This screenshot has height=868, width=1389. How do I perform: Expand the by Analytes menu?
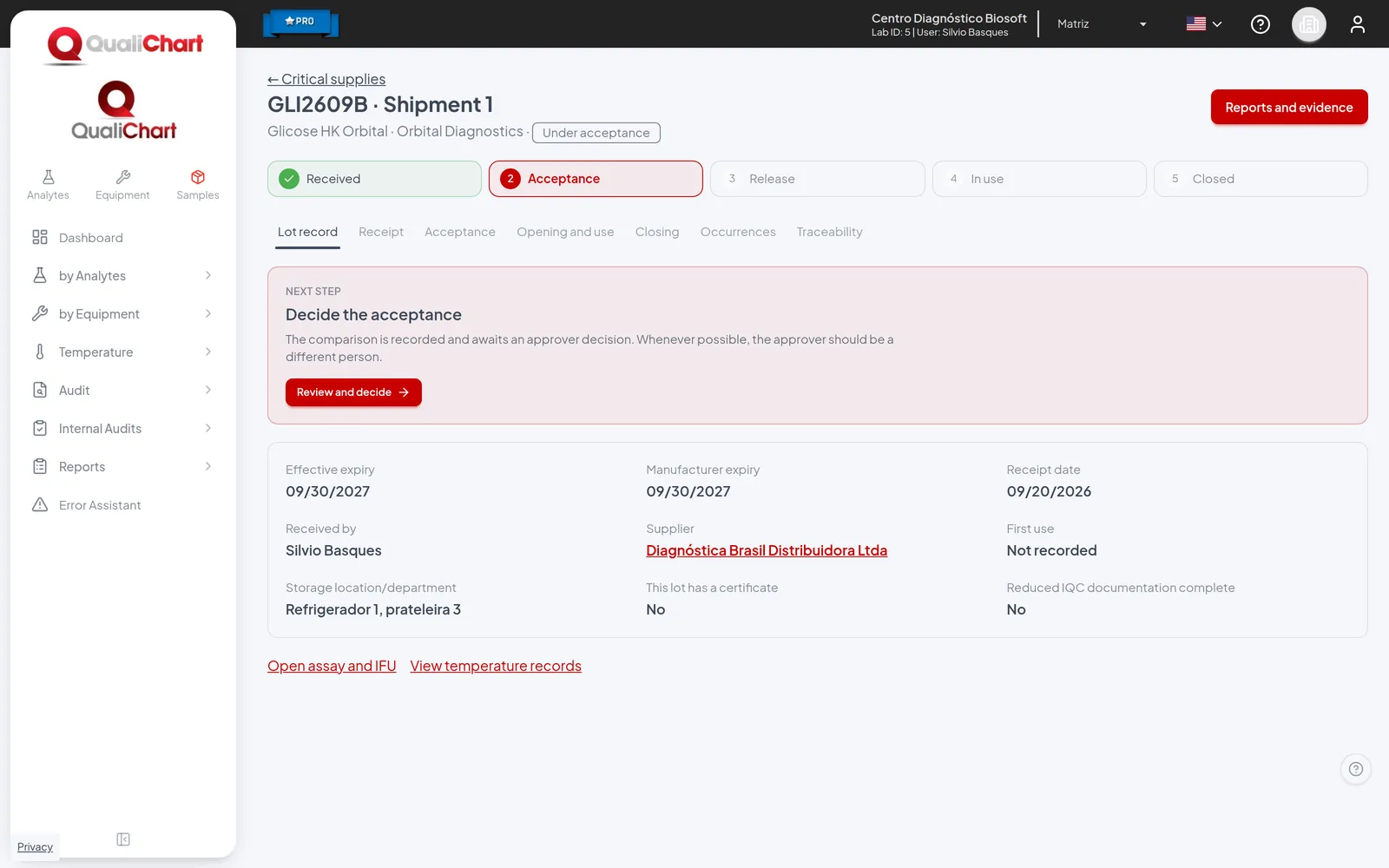(123, 276)
